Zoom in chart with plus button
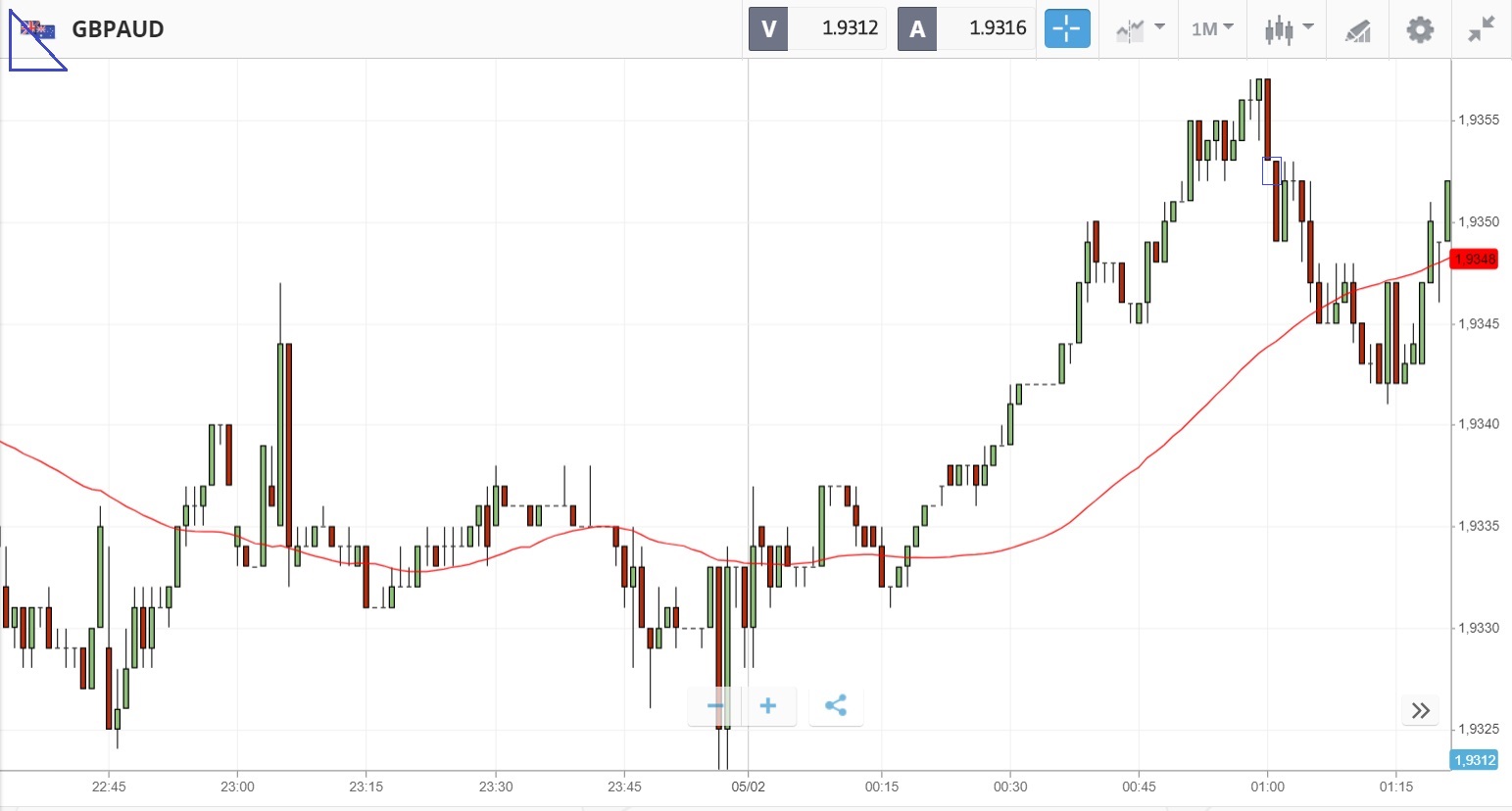Image resolution: width=1512 pixels, height=811 pixels. coord(768,706)
